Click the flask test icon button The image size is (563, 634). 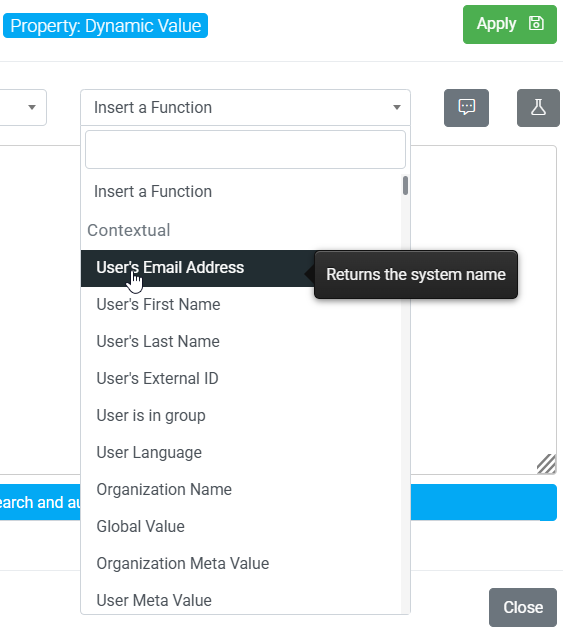(x=538, y=108)
